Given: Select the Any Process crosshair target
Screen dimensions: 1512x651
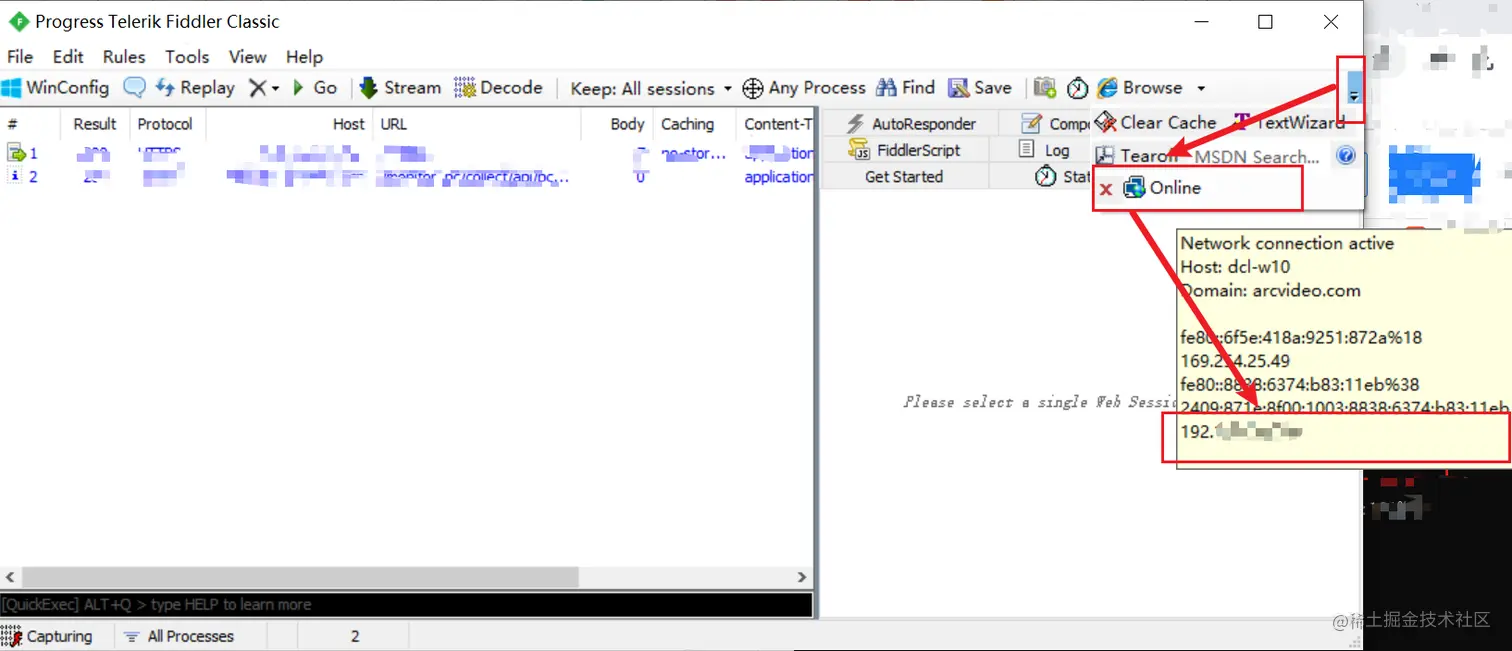Looking at the screenshot, I should click(804, 88).
